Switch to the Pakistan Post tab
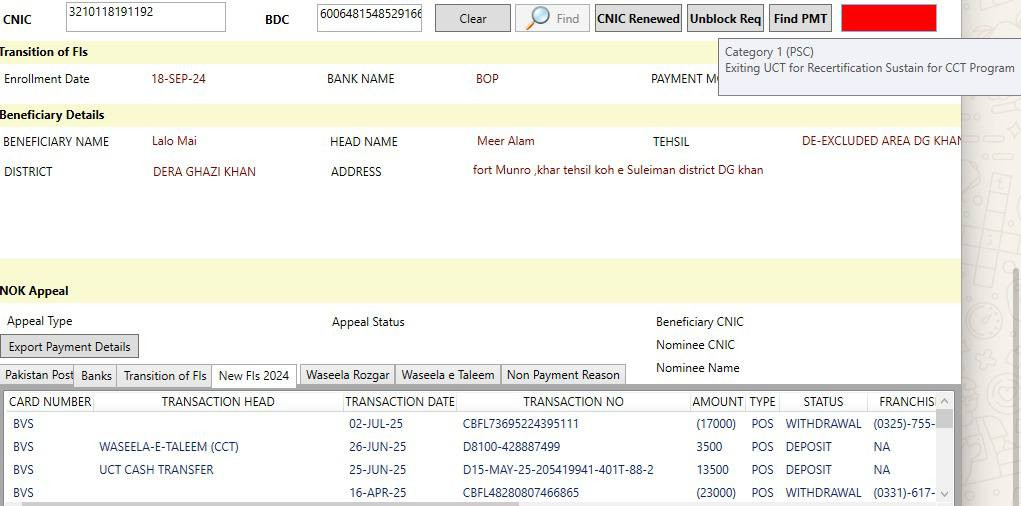Viewport: 1021px width, 506px height. (x=38, y=375)
